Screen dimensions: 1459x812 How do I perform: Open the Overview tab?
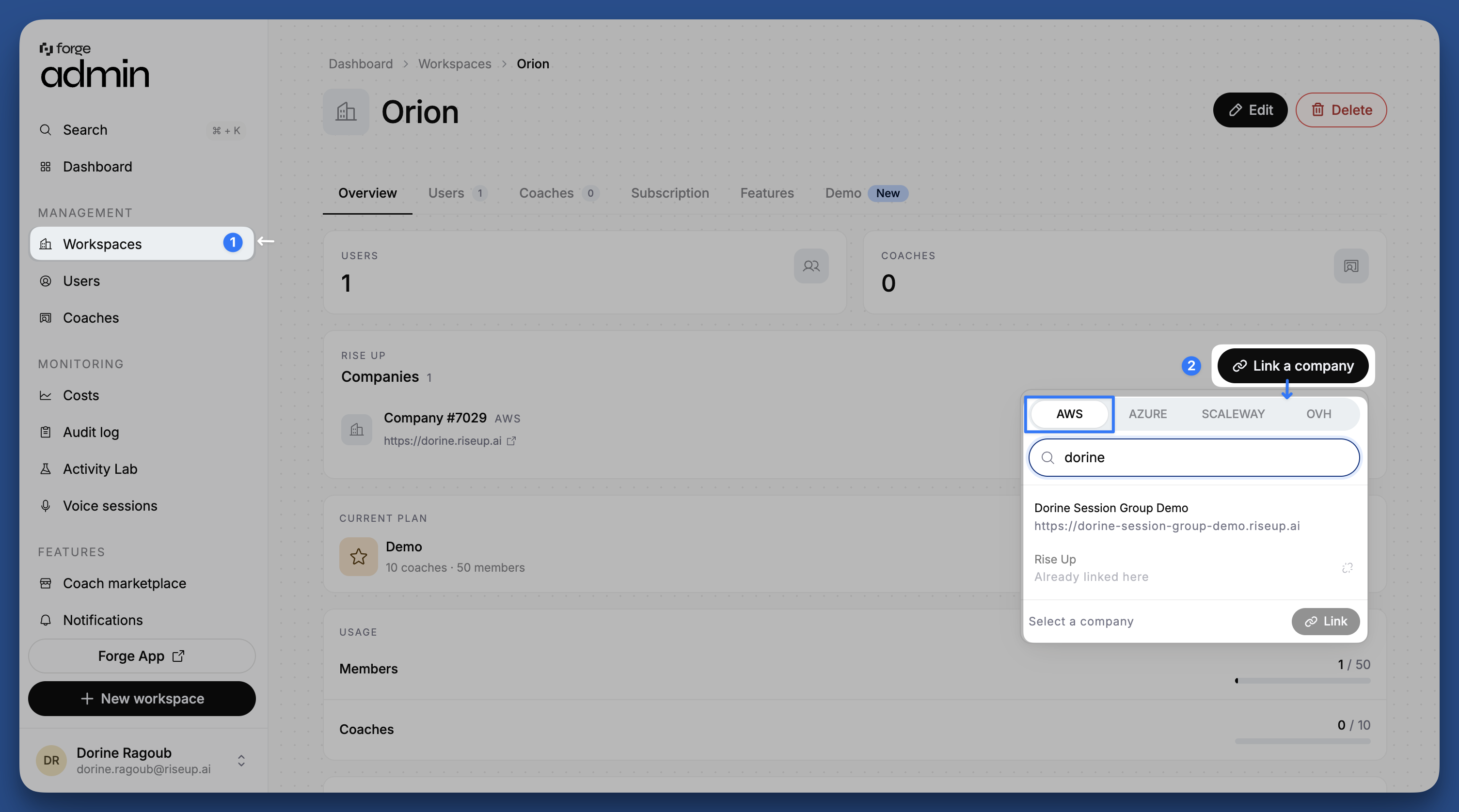coord(367,193)
